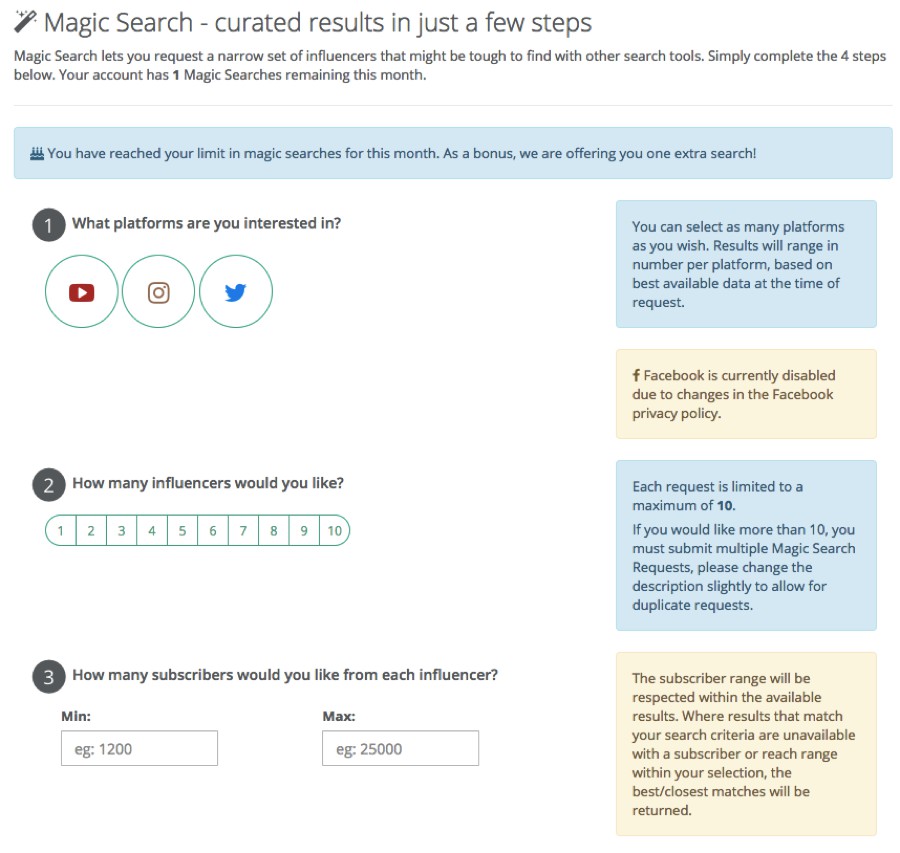Choose 6 influencers
900x853 pixels.
pyautogui.click(x=212, y=530)
